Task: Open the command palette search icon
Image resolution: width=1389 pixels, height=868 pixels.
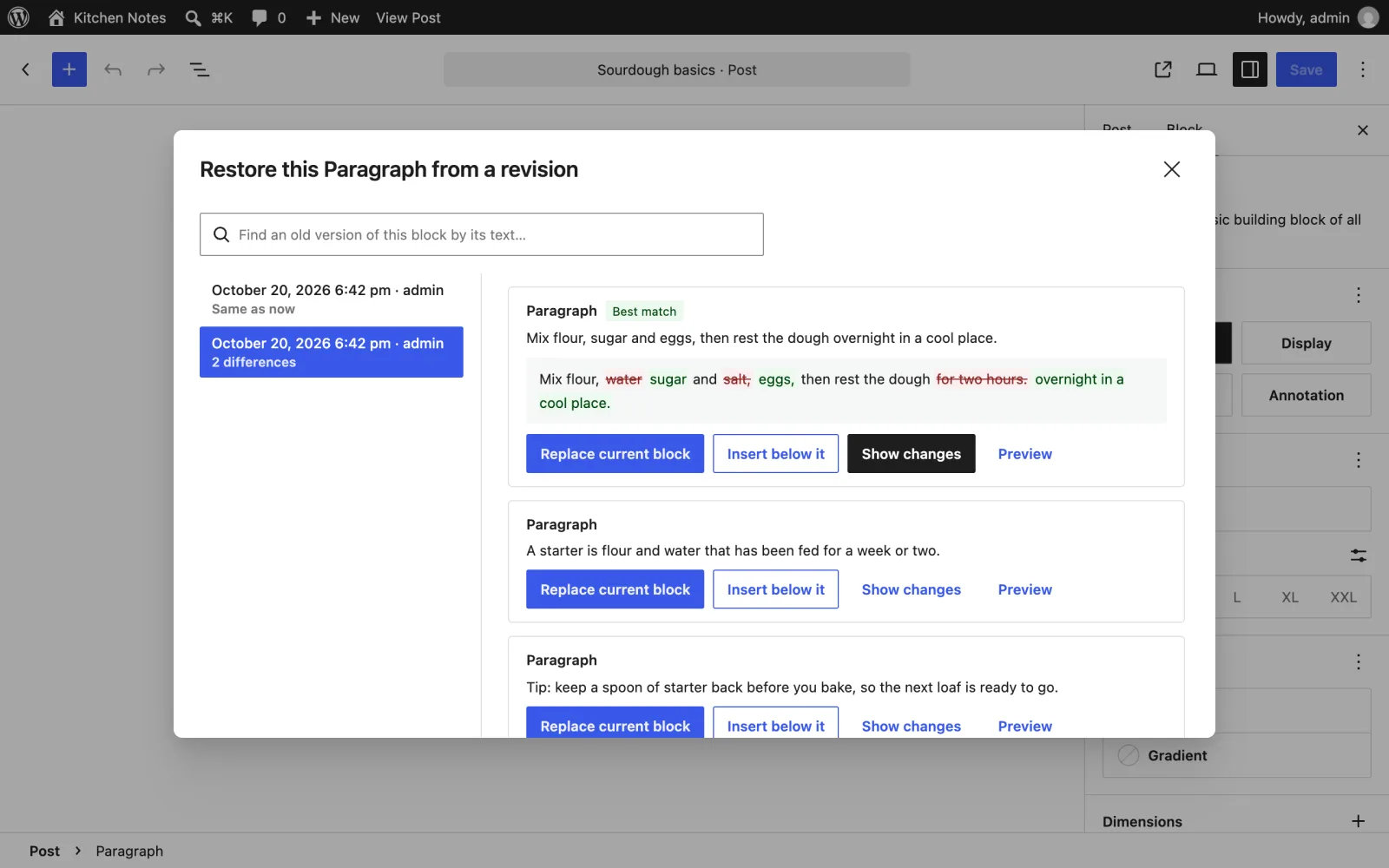Action: 209,17
